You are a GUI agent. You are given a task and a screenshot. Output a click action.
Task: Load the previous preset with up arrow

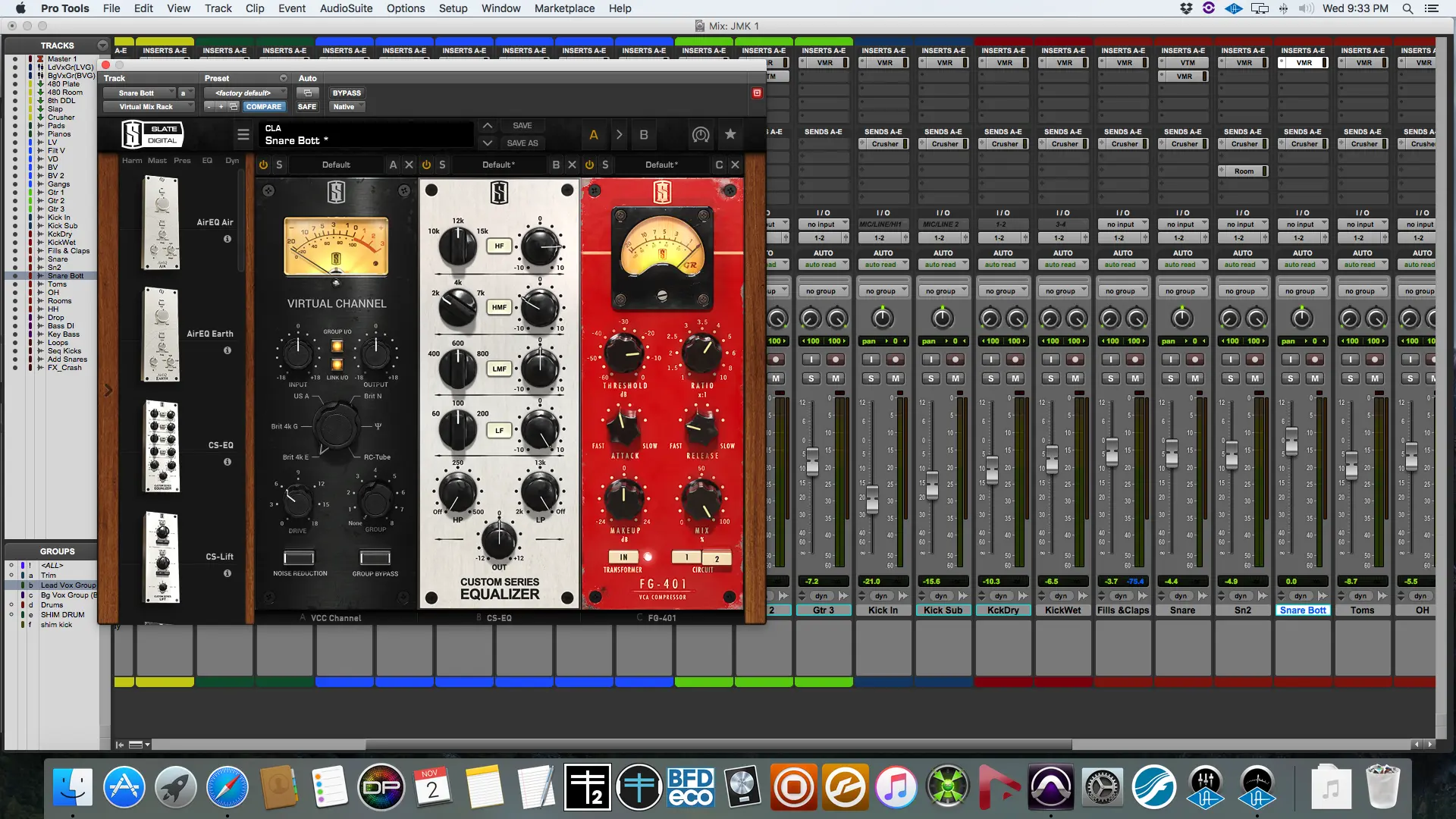point(488,125)
